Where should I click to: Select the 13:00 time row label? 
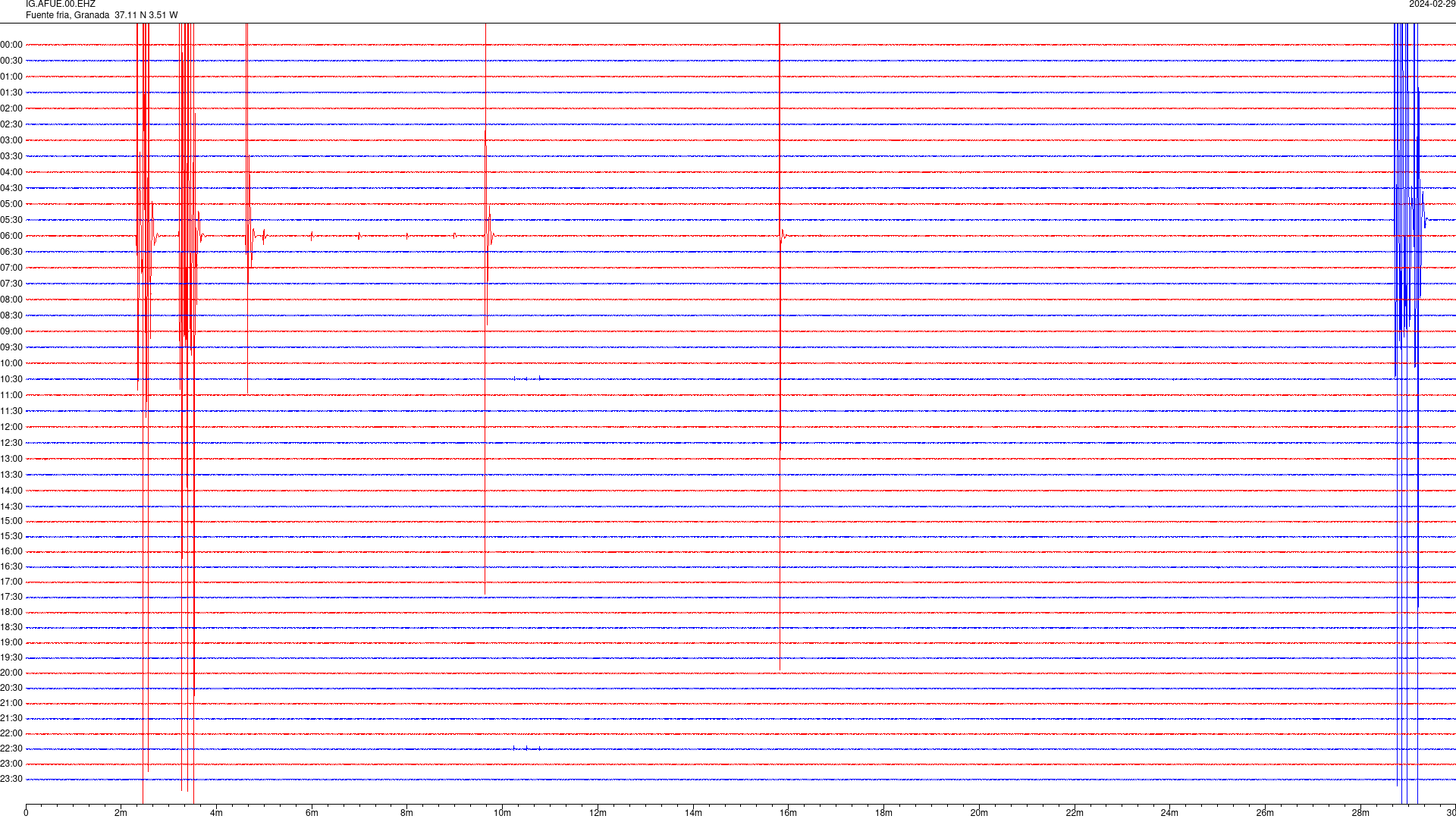point(11,459)
